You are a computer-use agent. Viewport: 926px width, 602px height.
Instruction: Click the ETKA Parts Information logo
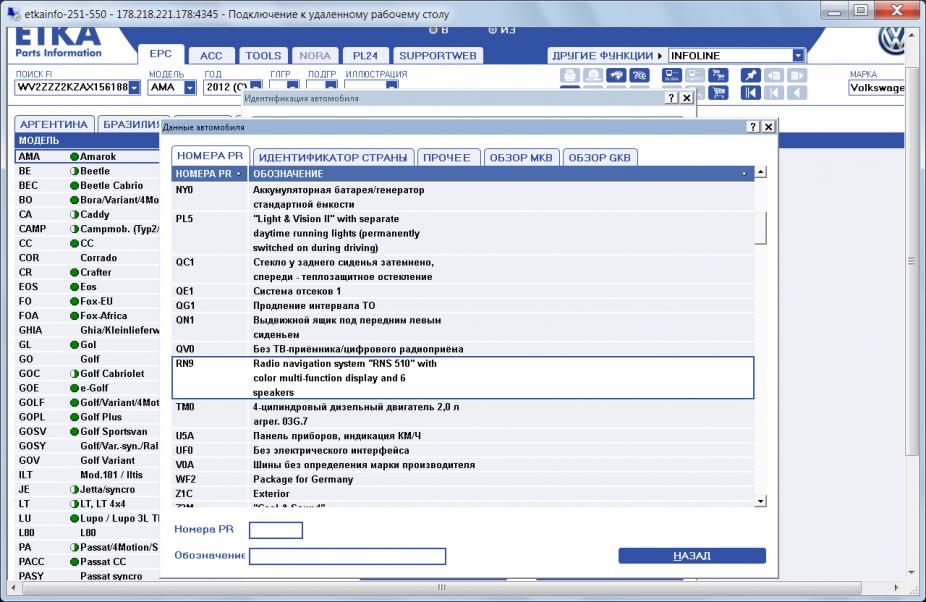(x=58, y=43)
